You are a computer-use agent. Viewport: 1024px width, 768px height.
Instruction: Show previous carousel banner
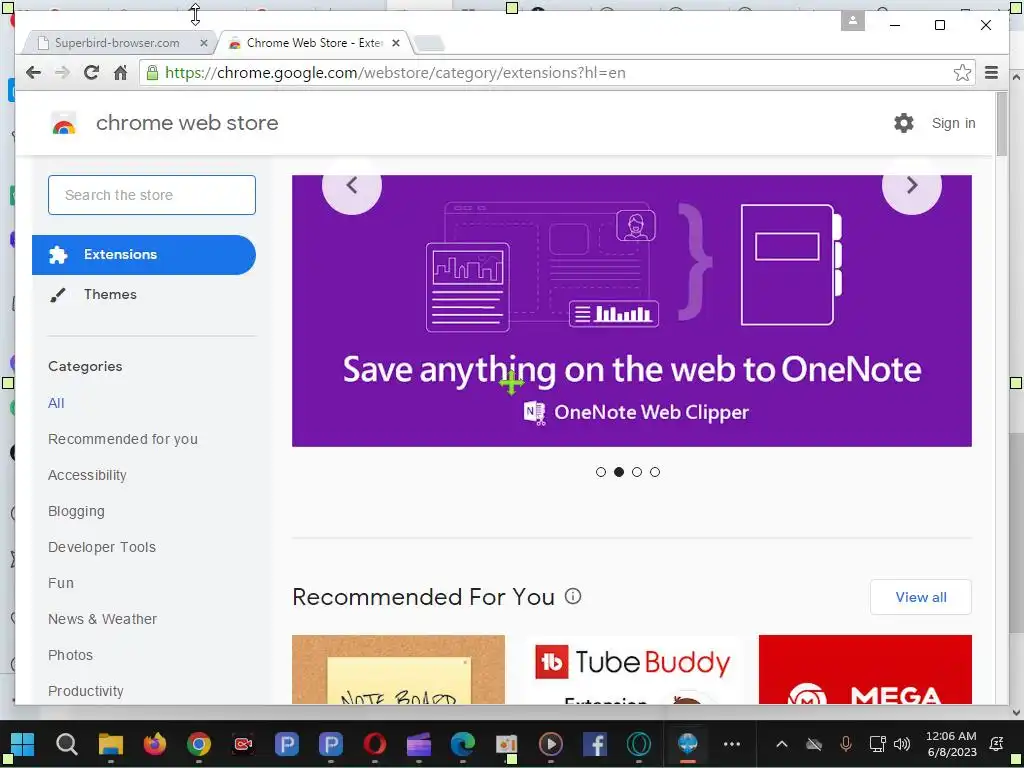(x=351, y=185)
